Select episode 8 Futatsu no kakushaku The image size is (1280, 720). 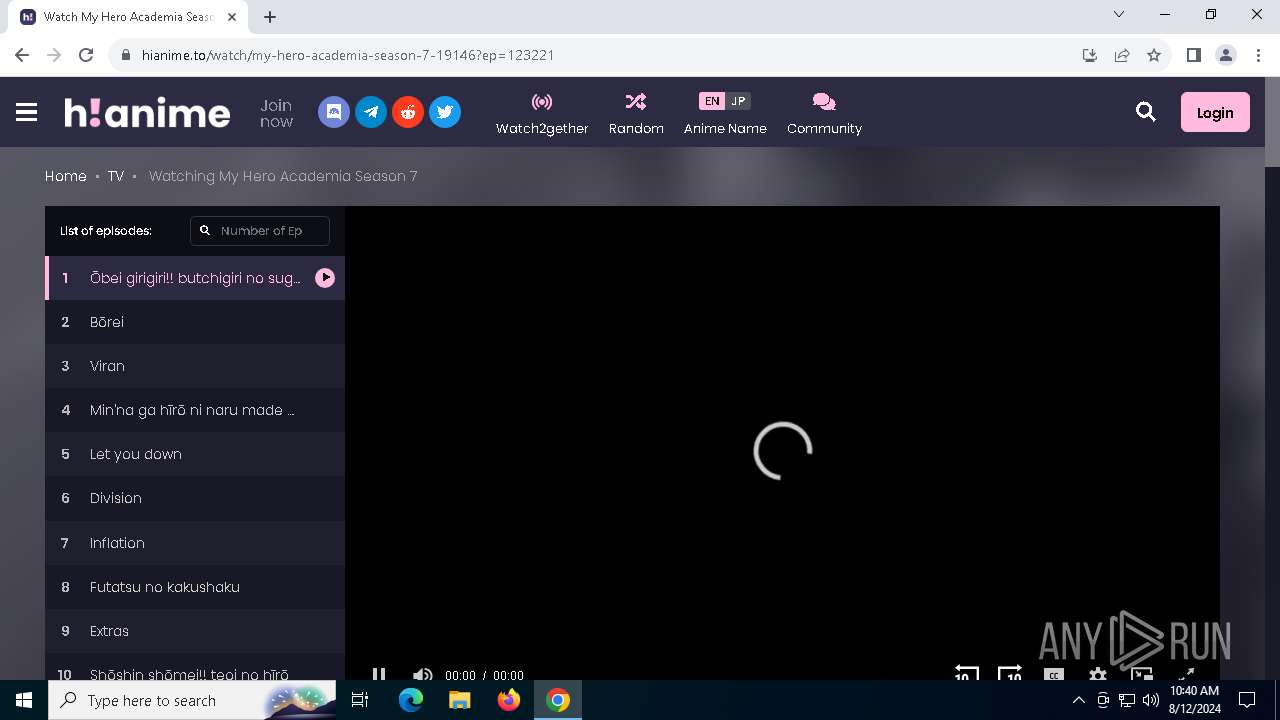(195, 587)
